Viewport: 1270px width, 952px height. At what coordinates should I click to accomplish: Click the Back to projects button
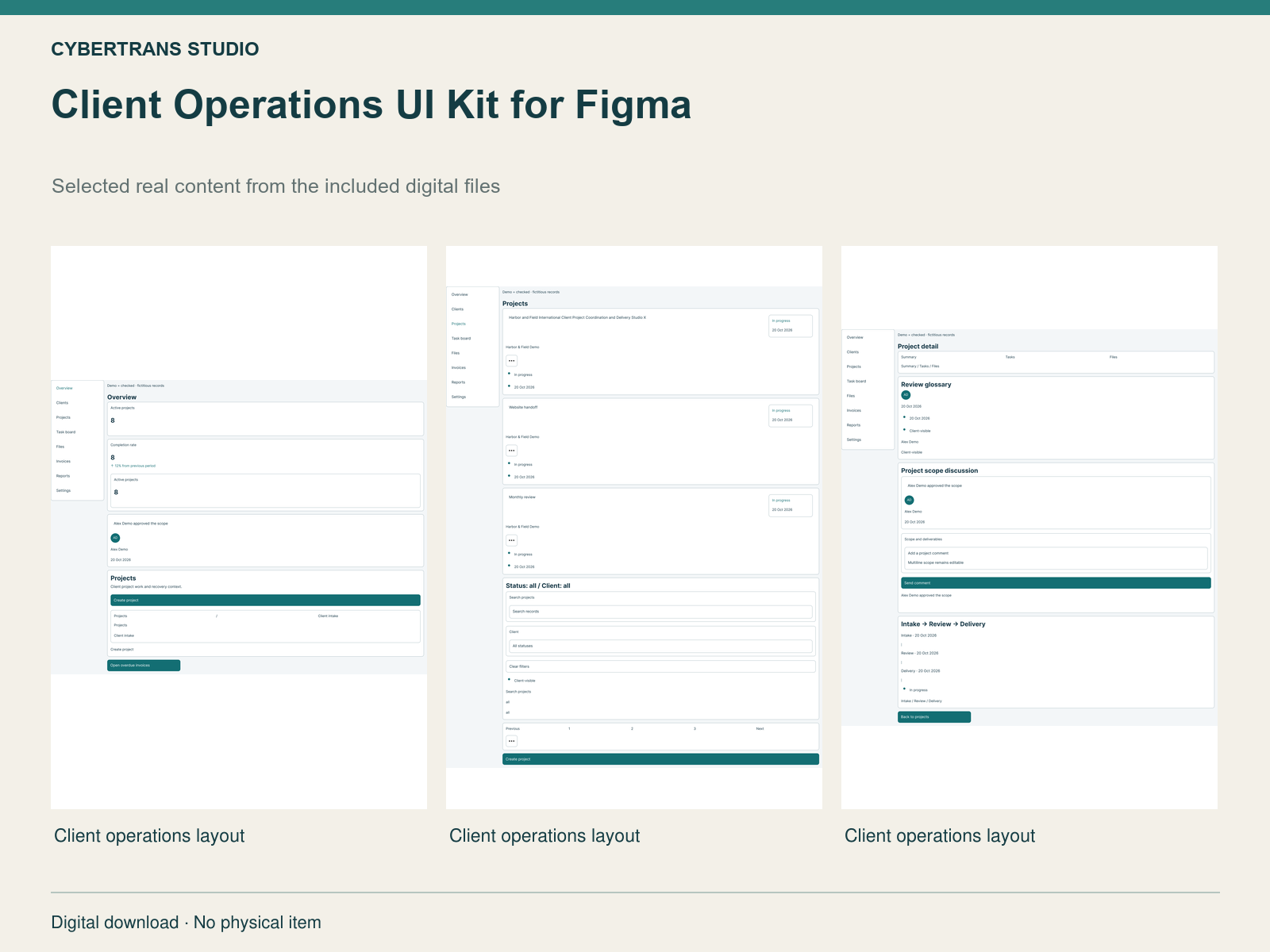[x=934, y=717]
